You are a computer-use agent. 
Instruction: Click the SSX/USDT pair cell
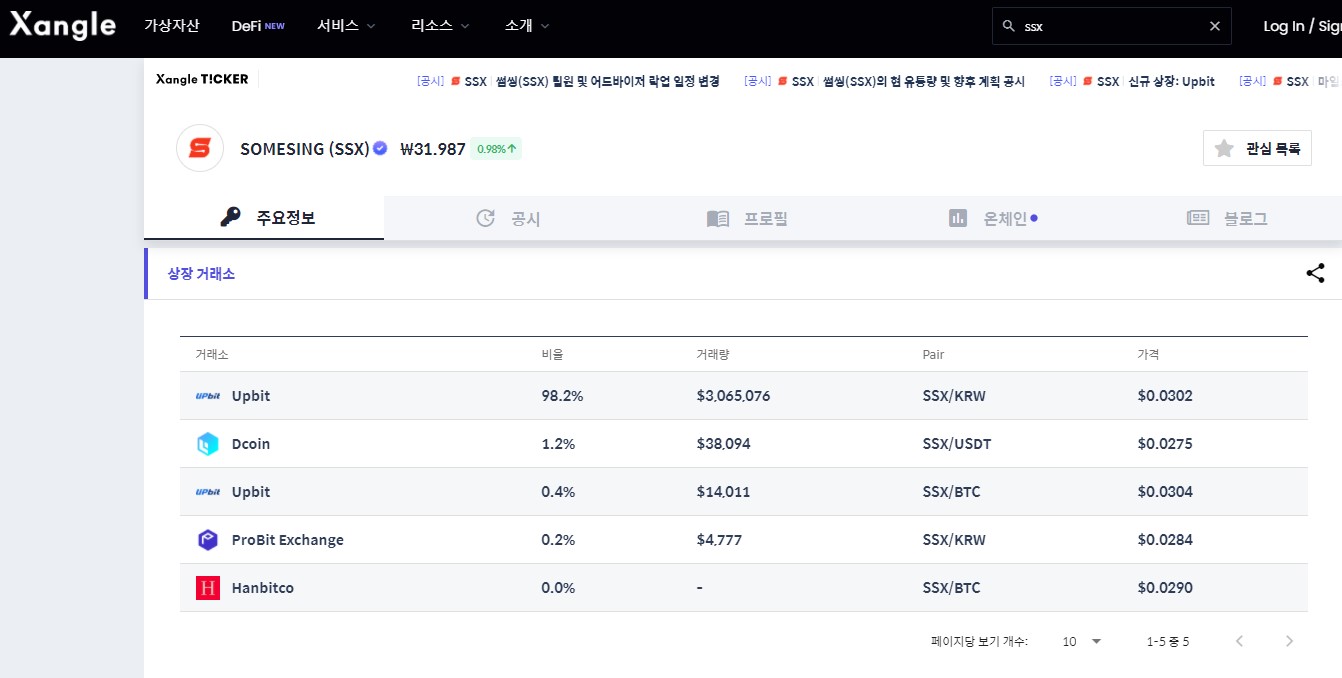(957, 444)
